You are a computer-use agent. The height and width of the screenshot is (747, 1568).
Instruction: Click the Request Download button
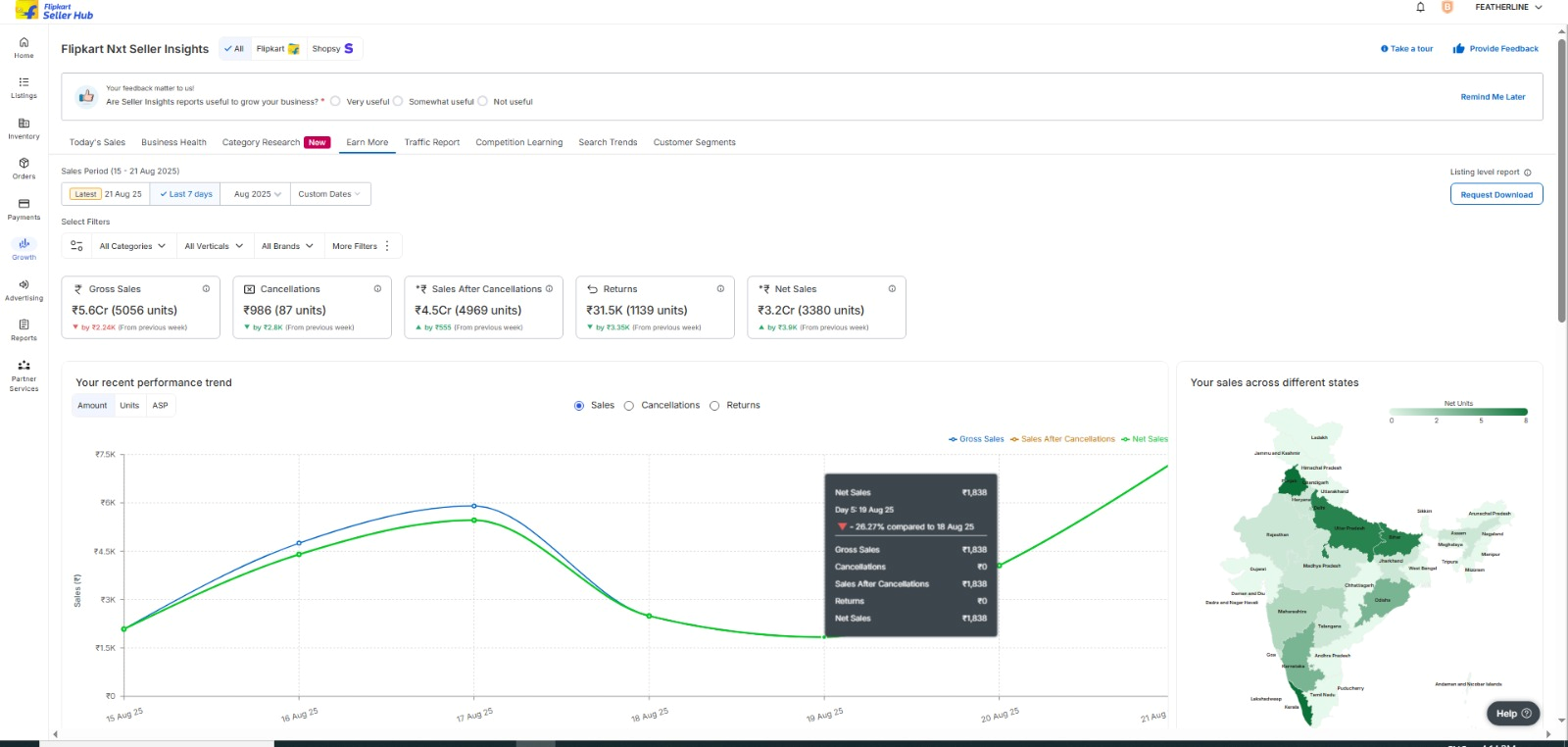(x=1496, y=194)
